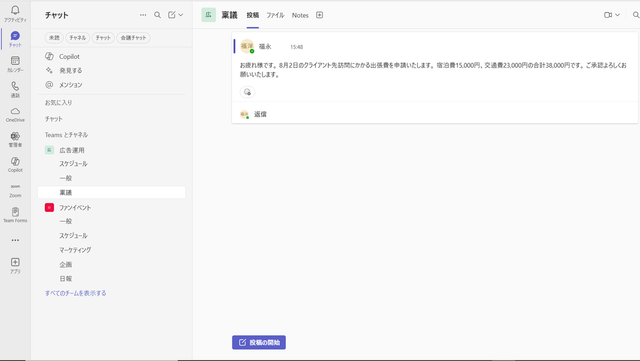Switch to the ファイル tab
The height and width of the screenshot is (361, 640).
[x=275, y=15]
